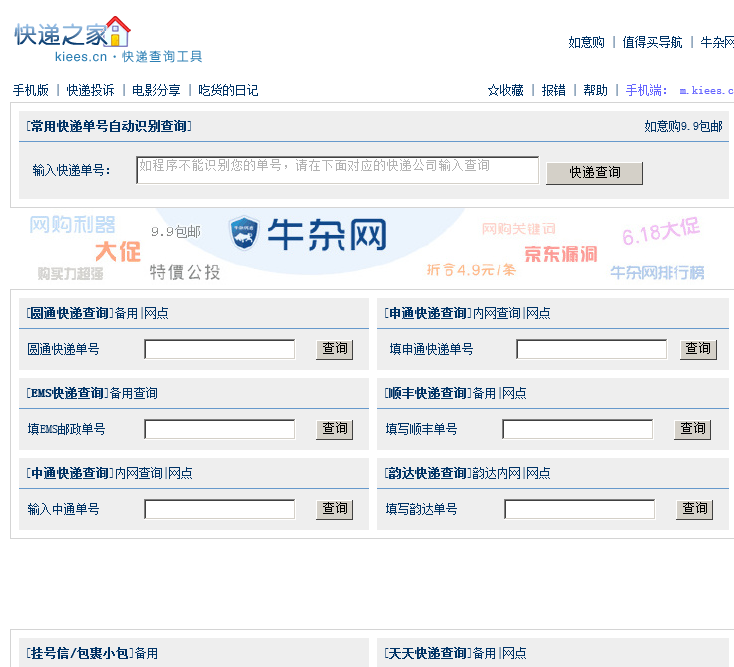Open 吃货的日记 menu link

pyautogui.click(x=228, y=90)
